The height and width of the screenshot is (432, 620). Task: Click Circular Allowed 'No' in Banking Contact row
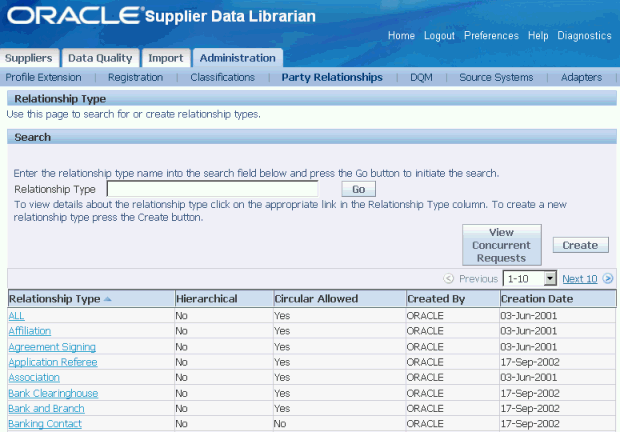(280, 424)
